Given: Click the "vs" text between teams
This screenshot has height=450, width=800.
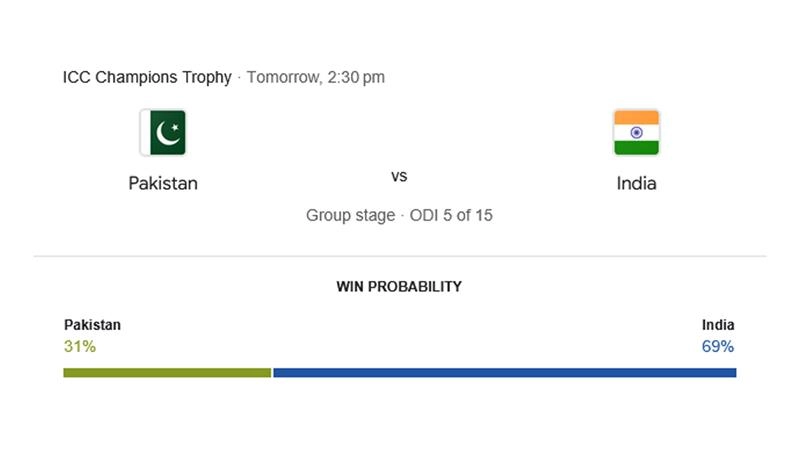Looking at the screenshot, I should click(399, 176).
